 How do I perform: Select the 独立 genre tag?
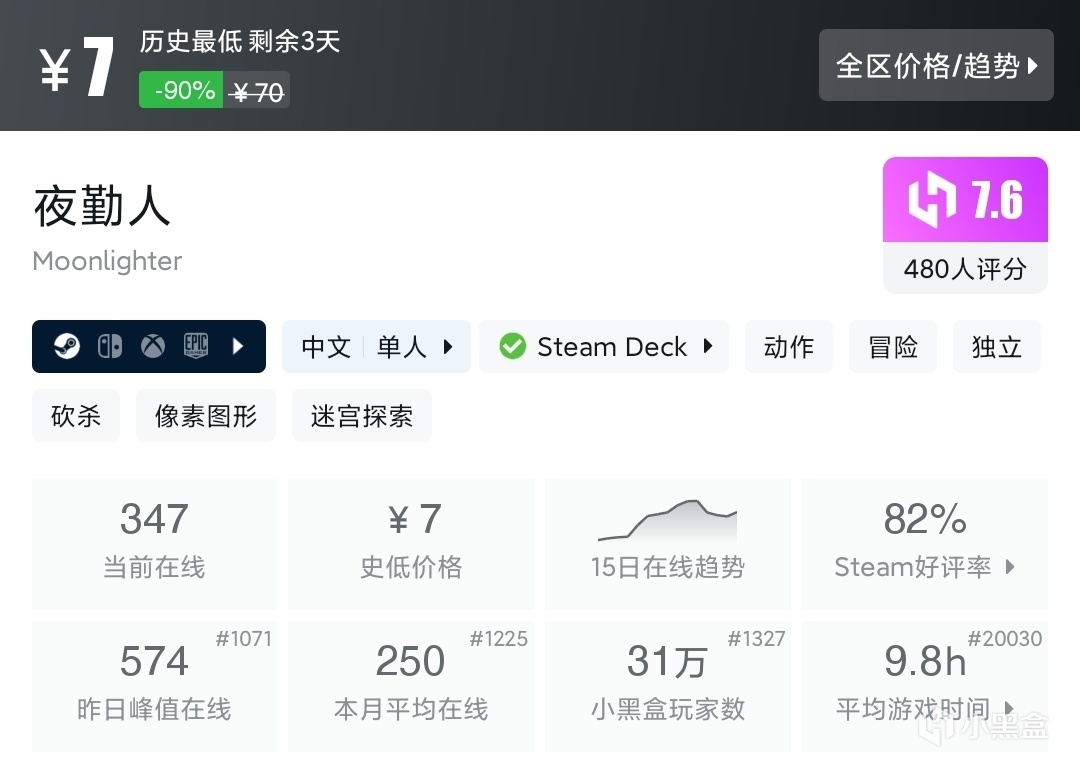tap(997, 347)
